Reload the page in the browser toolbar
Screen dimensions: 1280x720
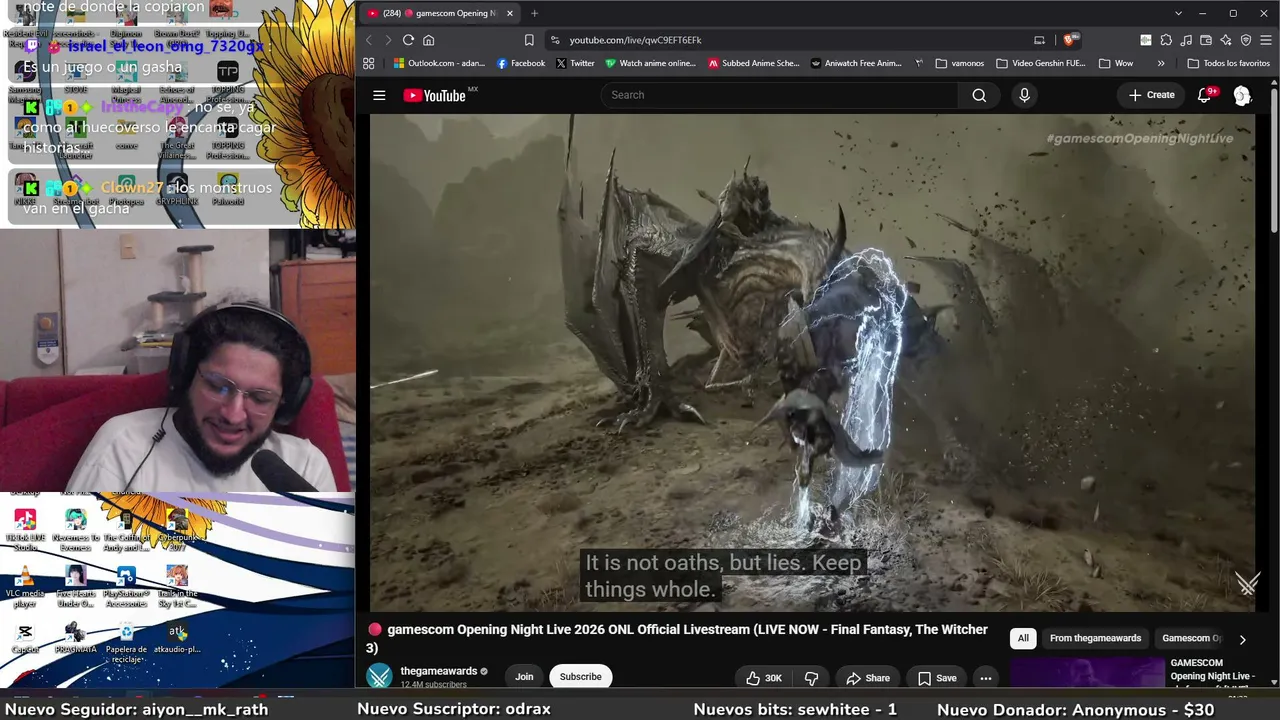(408, 40)
